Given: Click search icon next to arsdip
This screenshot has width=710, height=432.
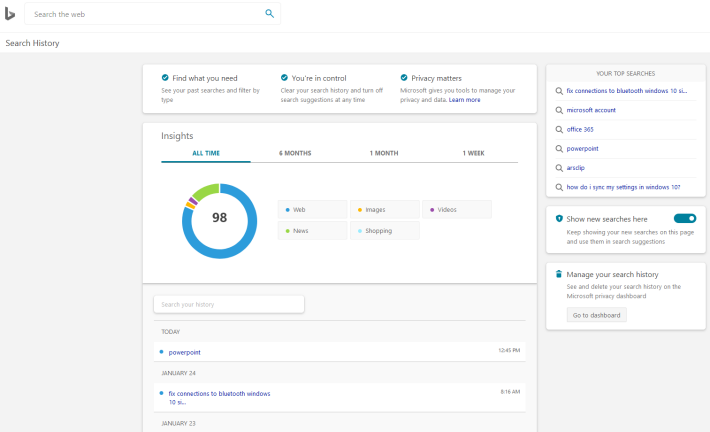Looking at the screenshot, I should [x=559, y=168].
